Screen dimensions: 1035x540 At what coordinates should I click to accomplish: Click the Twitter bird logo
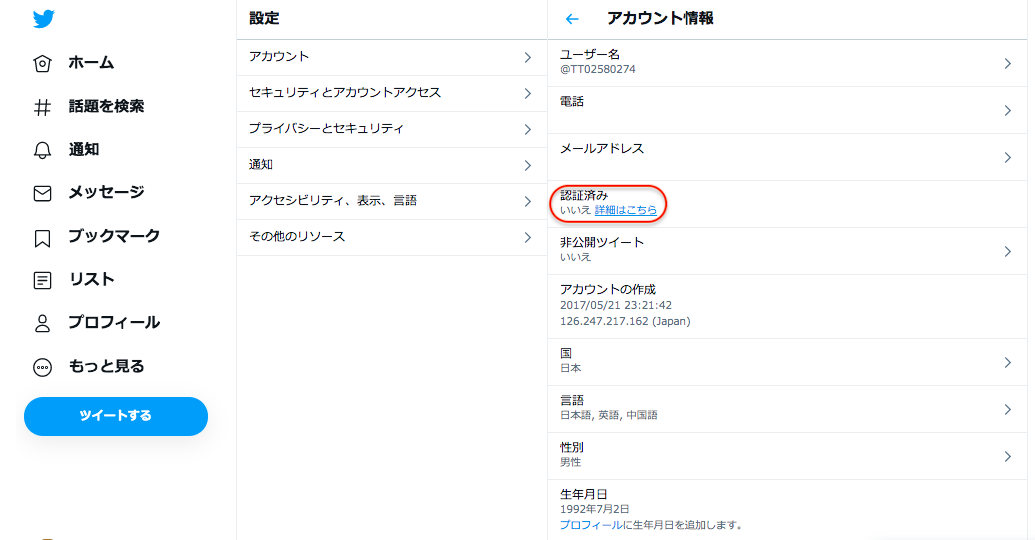(x=44, y=18)
